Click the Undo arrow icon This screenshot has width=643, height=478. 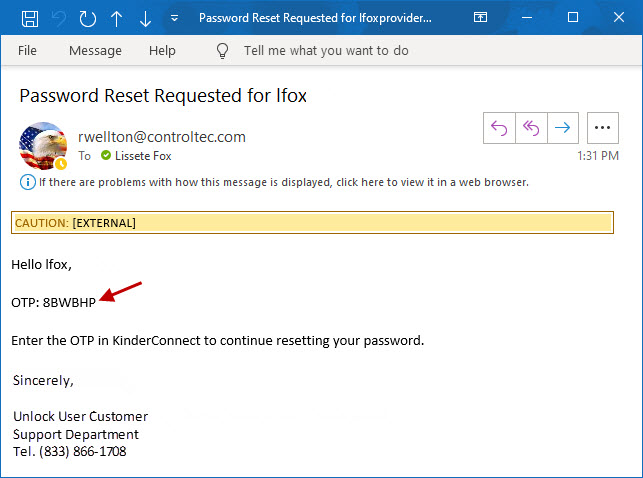tap(59, 18)
